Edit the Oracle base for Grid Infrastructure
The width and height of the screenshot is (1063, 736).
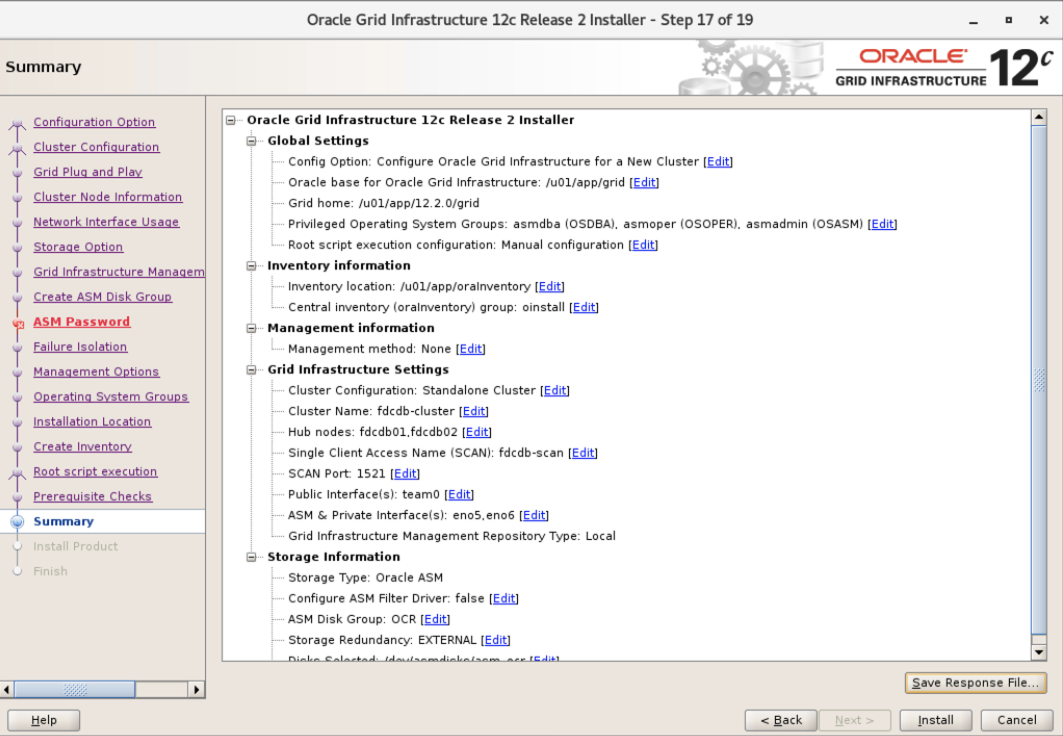[644, 182]
